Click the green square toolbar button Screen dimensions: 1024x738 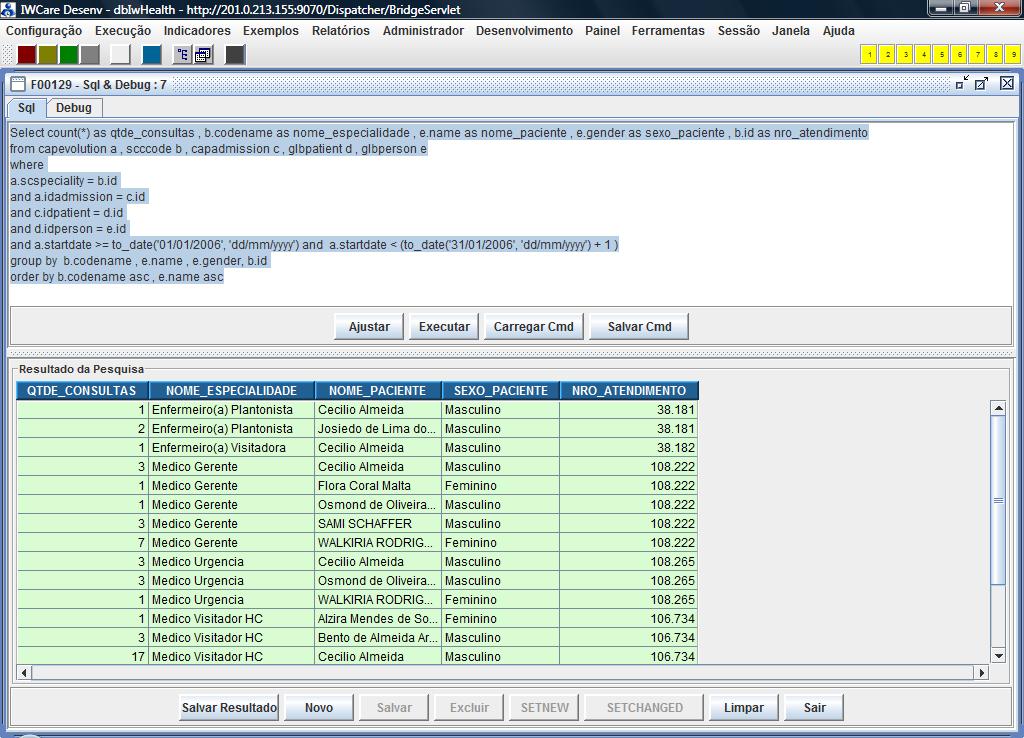tap(69, 55)
